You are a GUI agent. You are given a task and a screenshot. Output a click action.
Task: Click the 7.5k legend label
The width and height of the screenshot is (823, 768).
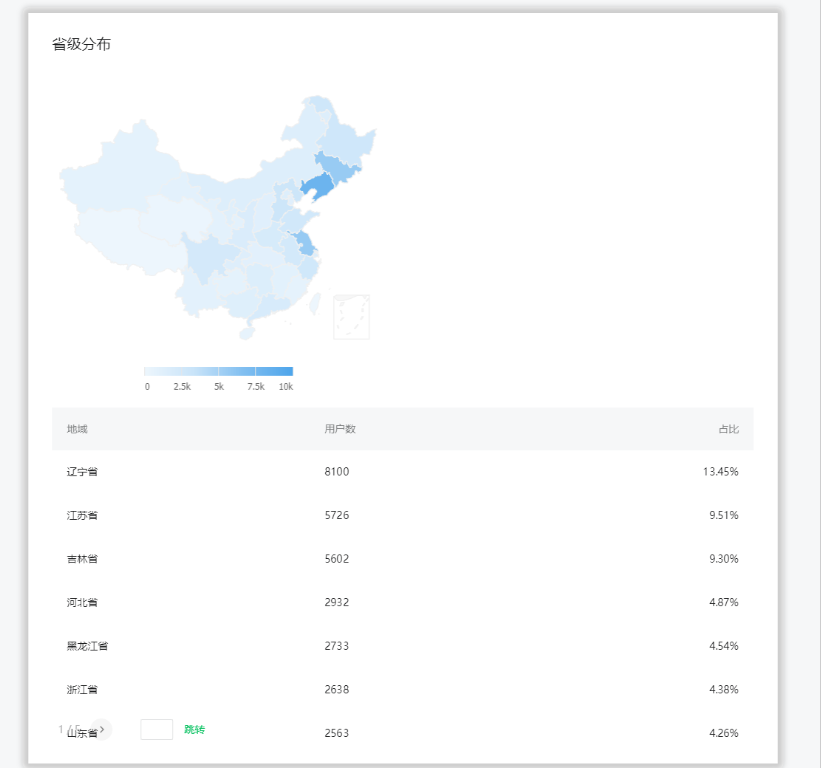point(256,387)
